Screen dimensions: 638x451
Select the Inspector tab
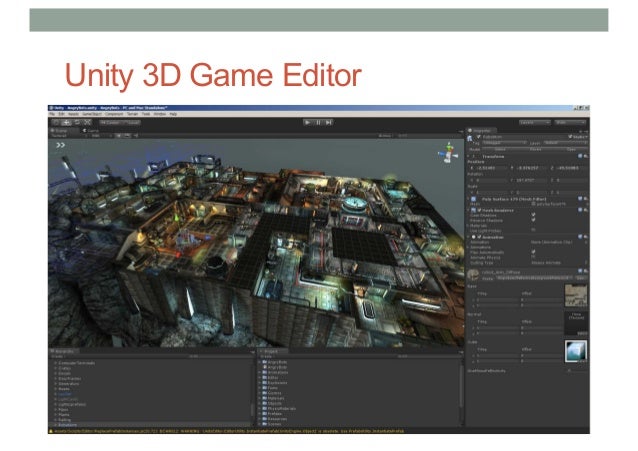[x=480, y=131]
